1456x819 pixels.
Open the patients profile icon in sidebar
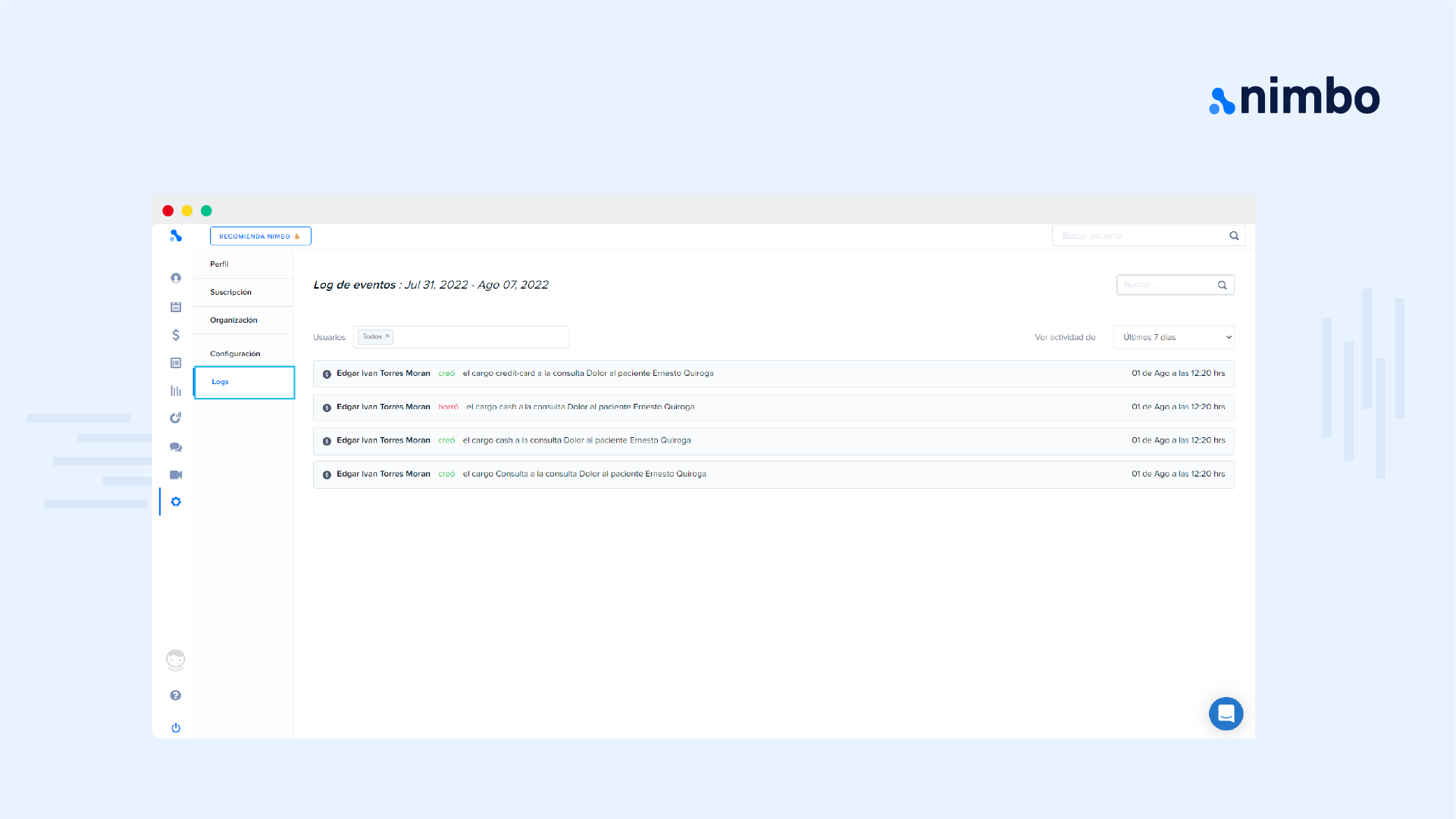[176, 278]
